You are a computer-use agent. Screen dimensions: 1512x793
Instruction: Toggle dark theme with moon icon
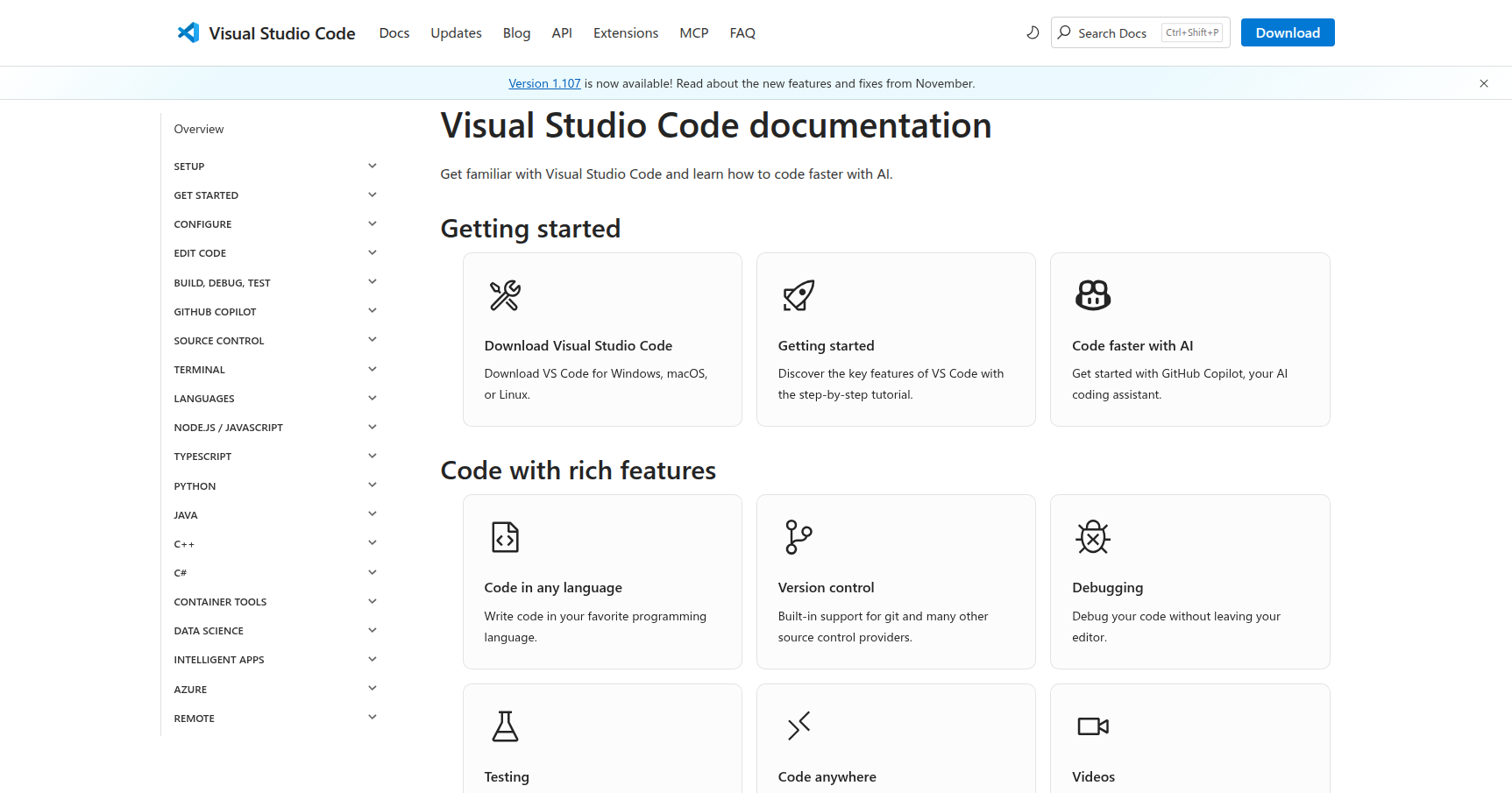(x=1033, y=32)
